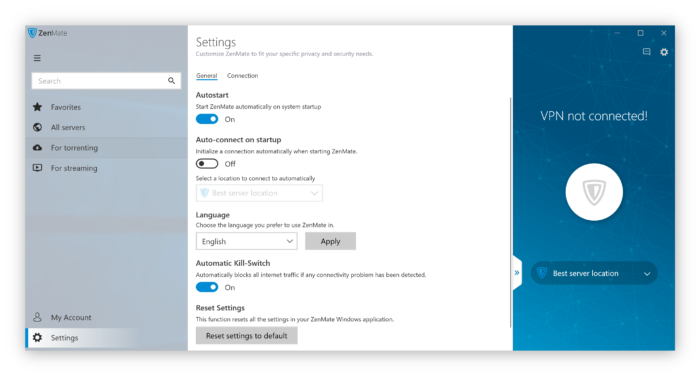Click the Autostart section label

tap(212, 95)
